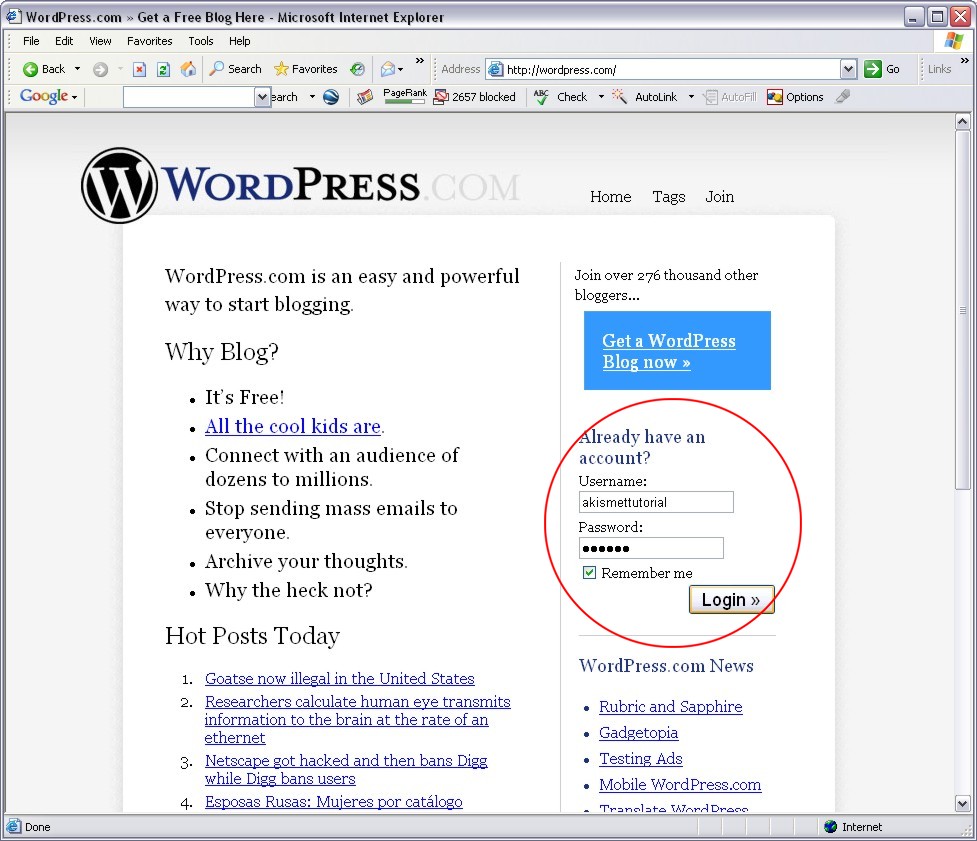The image size is (977, 841).
Task: Go to Home page icon
Action: (x=188, y=69)
